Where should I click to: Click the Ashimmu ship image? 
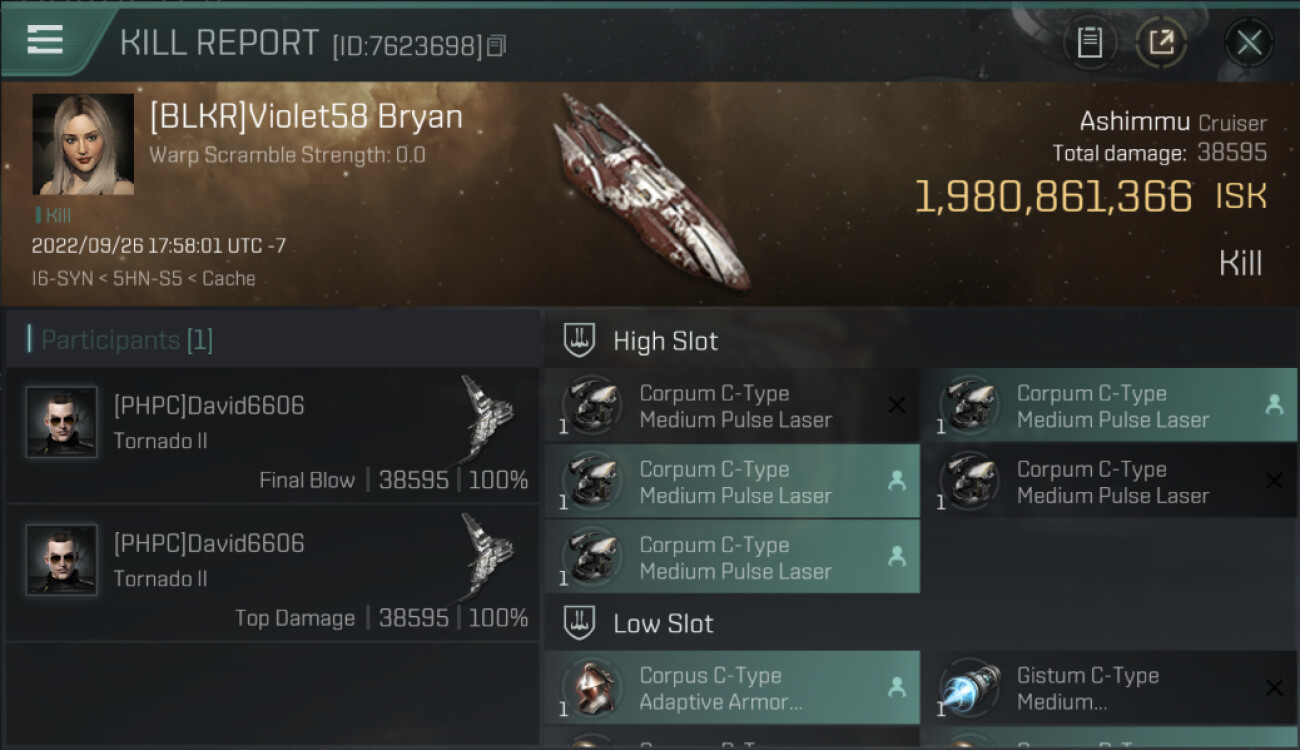coord(651,191)
